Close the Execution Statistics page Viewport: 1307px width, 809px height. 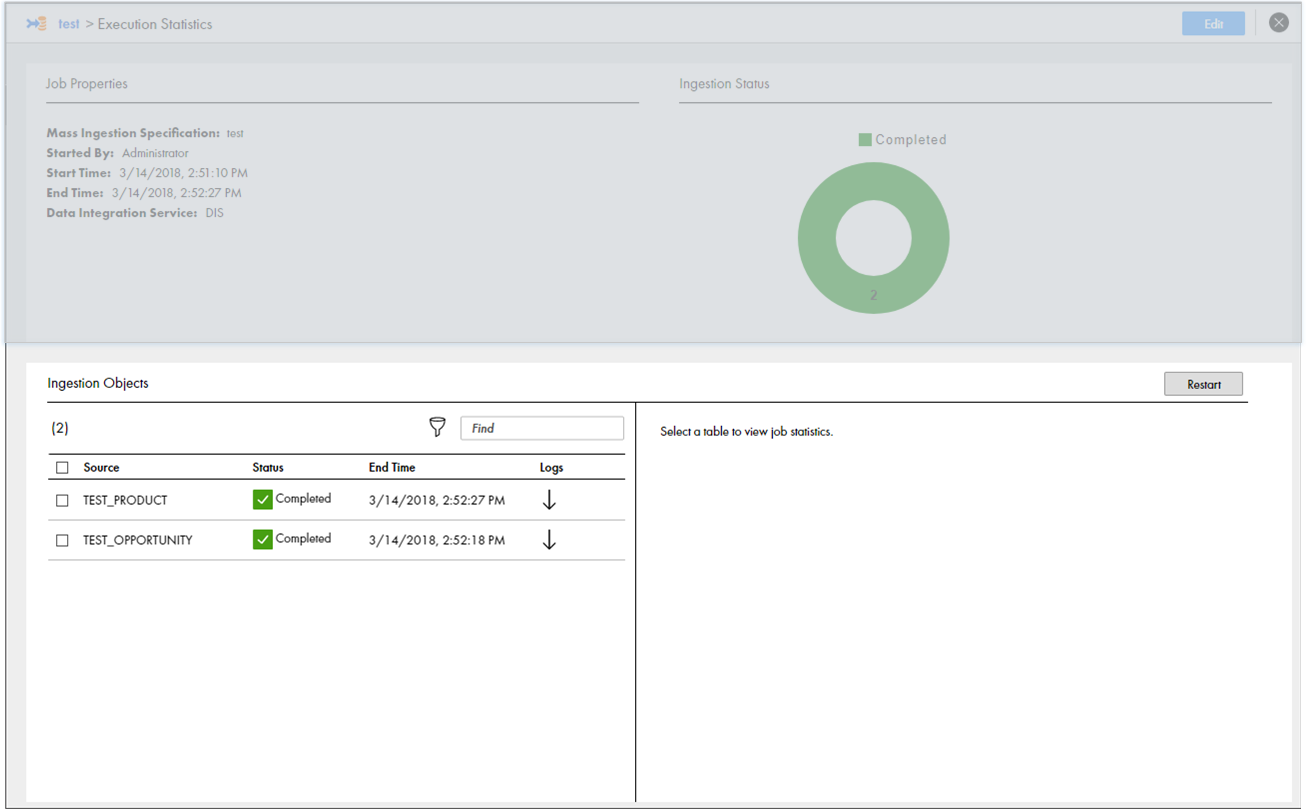1279,23
